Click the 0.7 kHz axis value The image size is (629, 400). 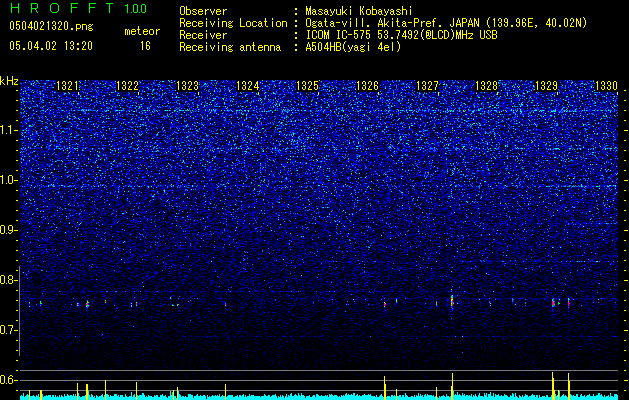[9, 330]
